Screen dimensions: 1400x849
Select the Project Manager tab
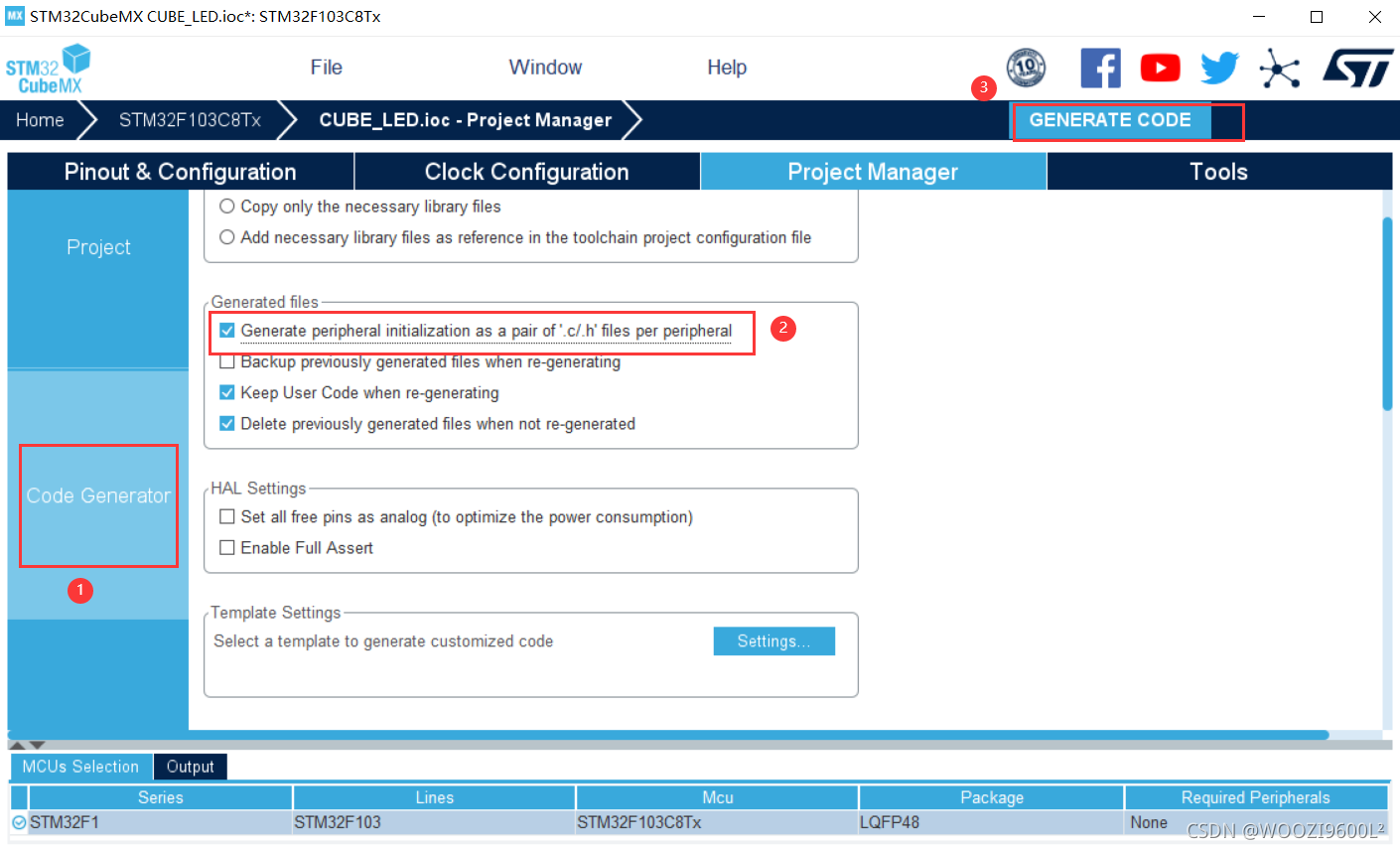[x=873, y=172]
